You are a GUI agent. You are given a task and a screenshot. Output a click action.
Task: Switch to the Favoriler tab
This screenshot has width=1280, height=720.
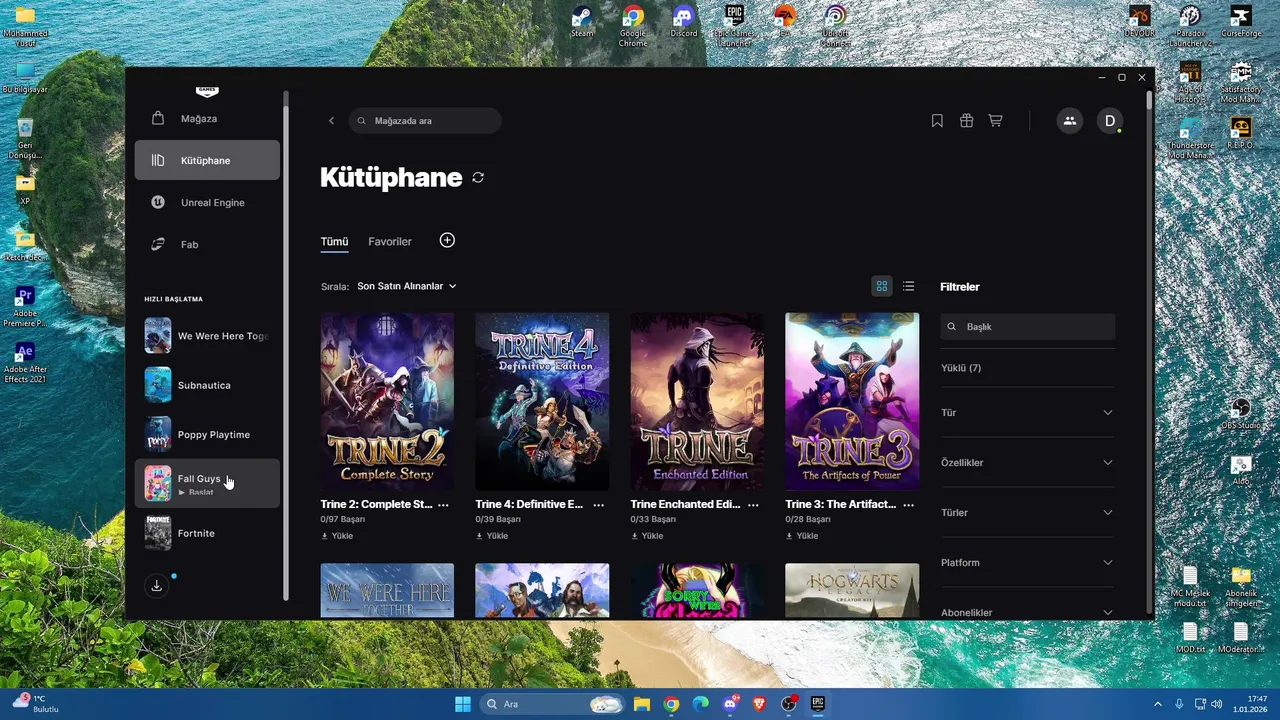390,241
